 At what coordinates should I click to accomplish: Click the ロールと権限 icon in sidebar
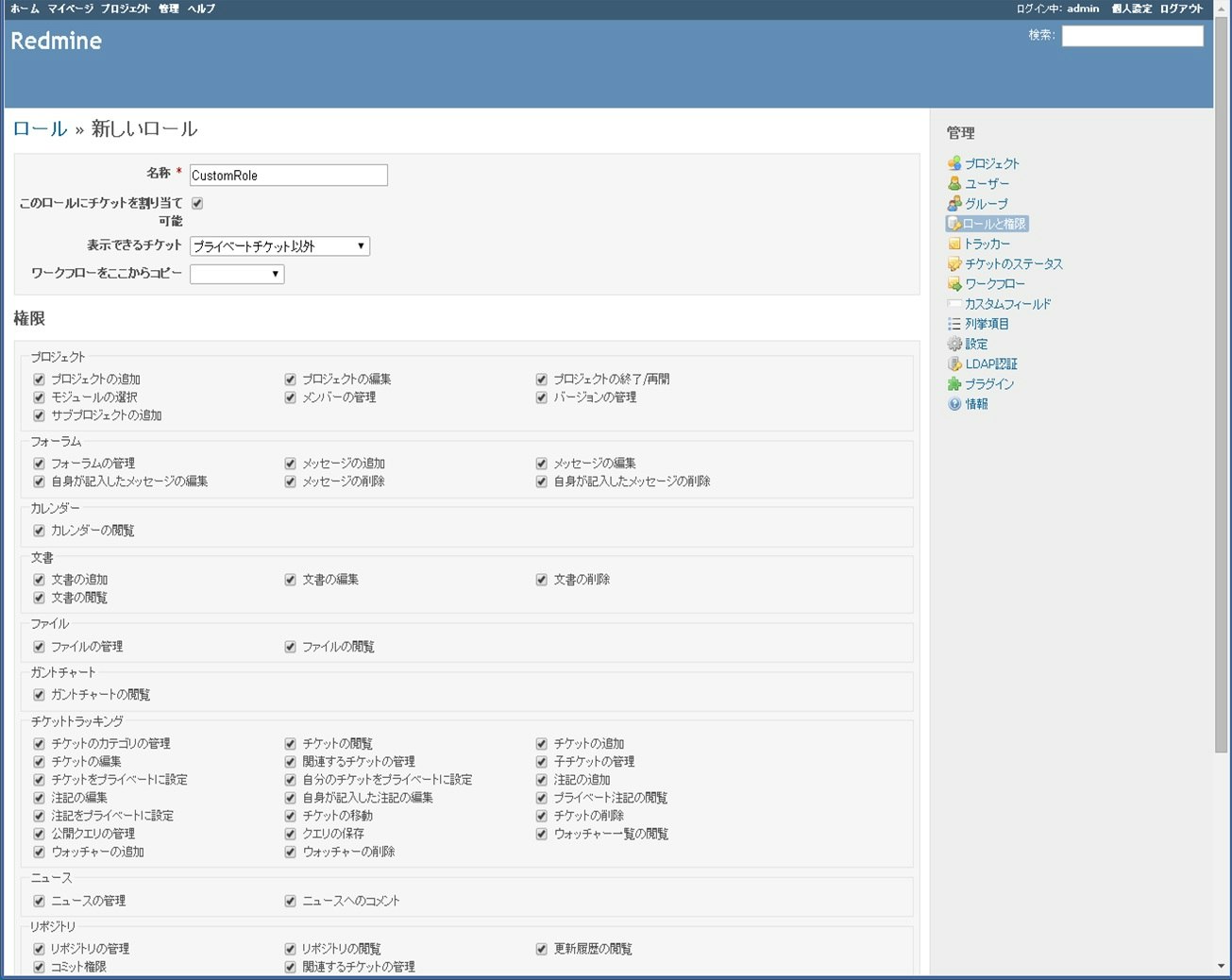click(954, 224)
